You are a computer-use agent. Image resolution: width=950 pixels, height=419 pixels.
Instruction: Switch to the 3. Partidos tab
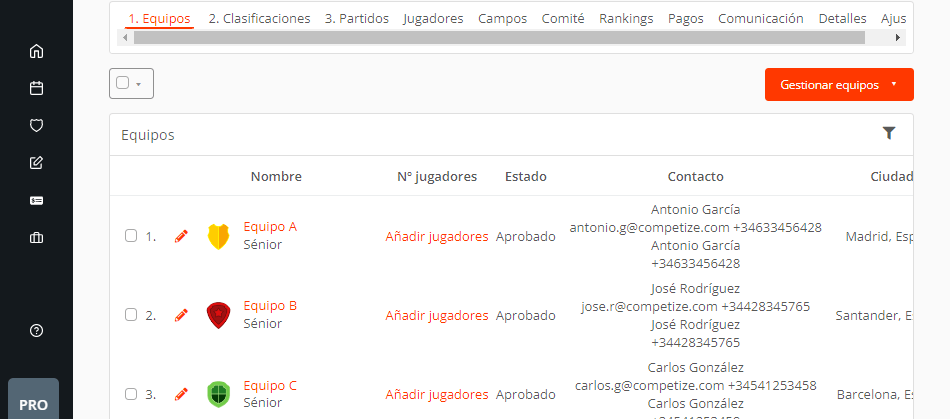pos(357,19)
